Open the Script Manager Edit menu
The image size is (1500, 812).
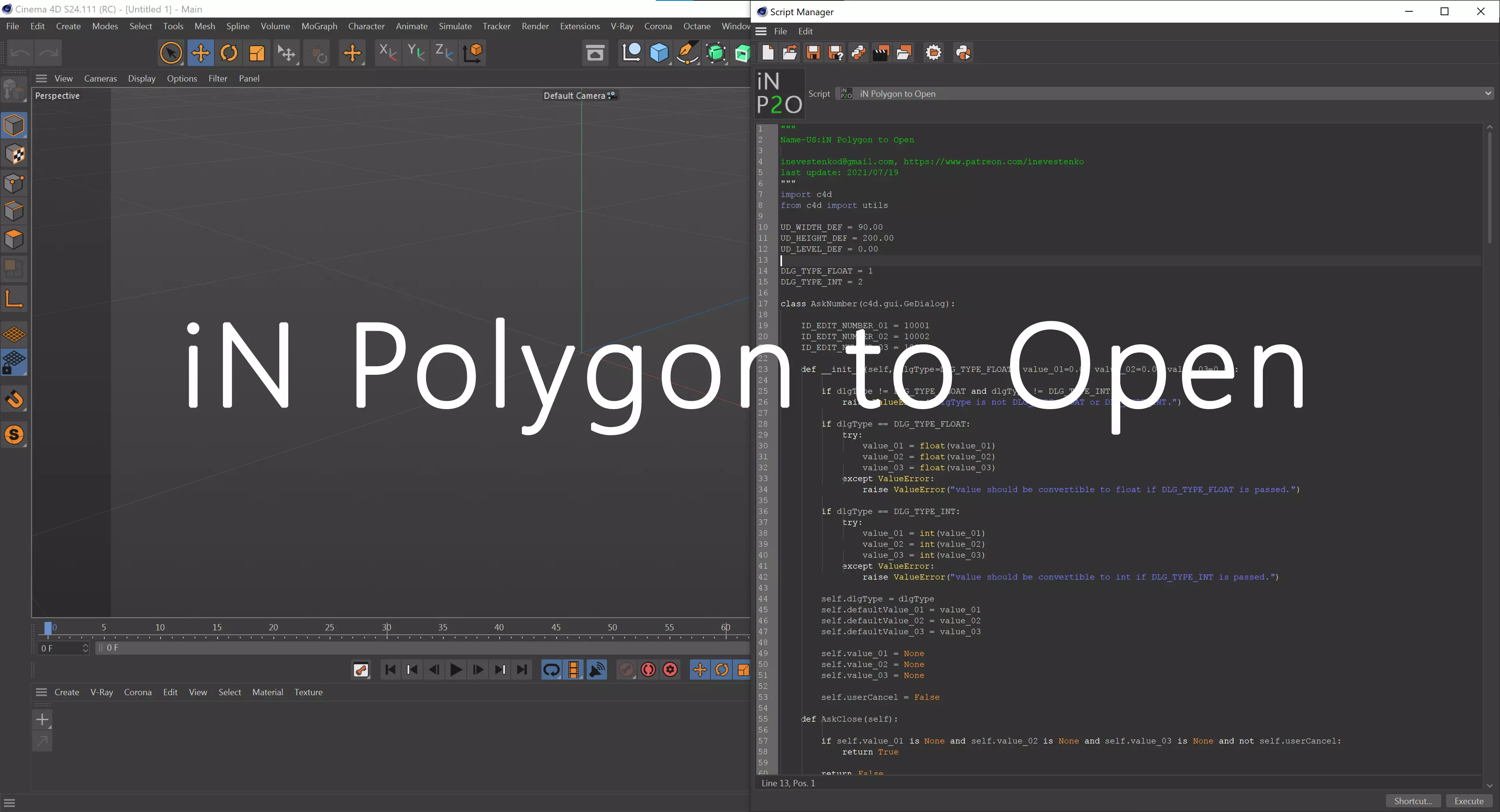[x=805, y=32]
